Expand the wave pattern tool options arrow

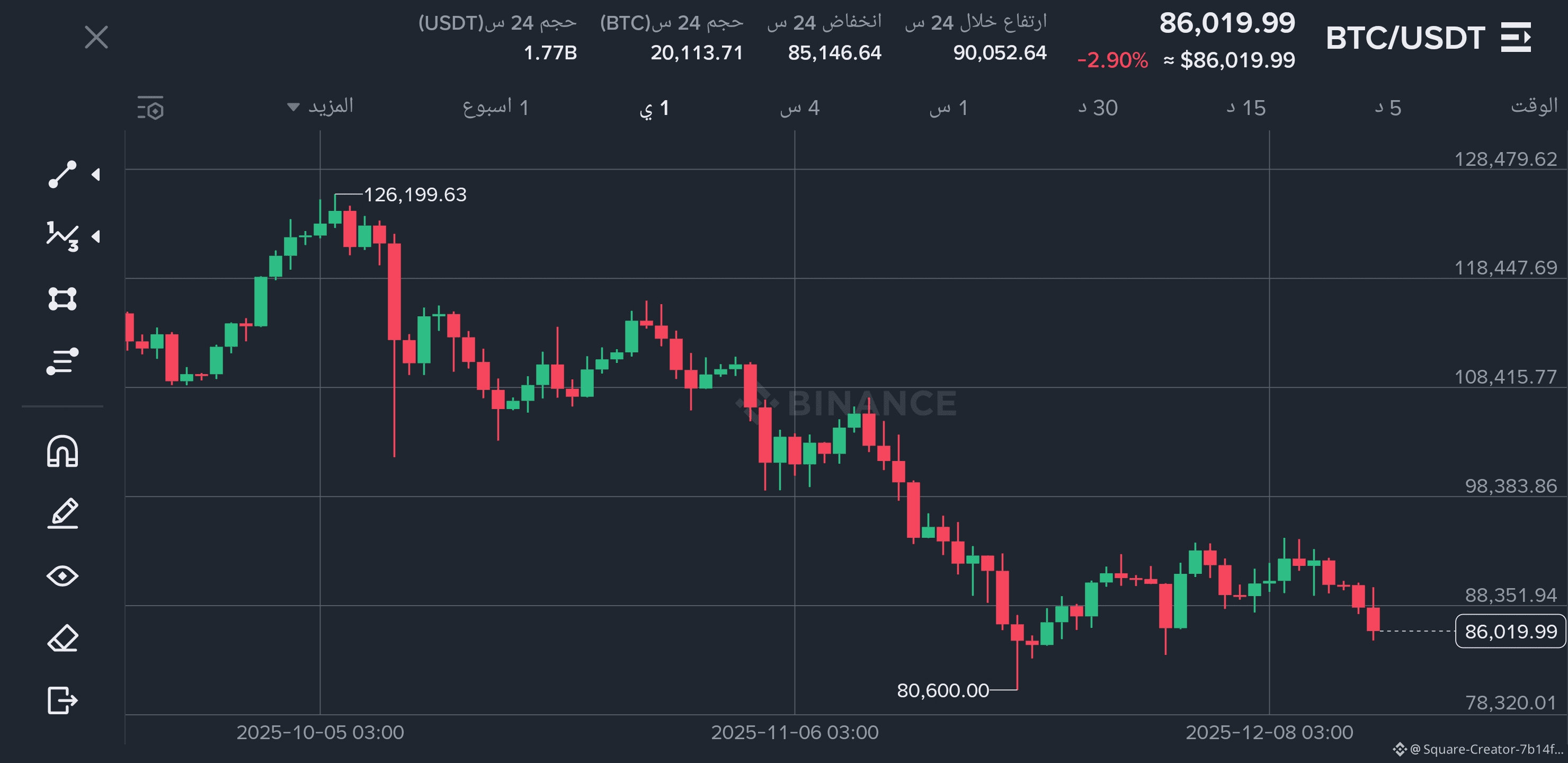95,236
